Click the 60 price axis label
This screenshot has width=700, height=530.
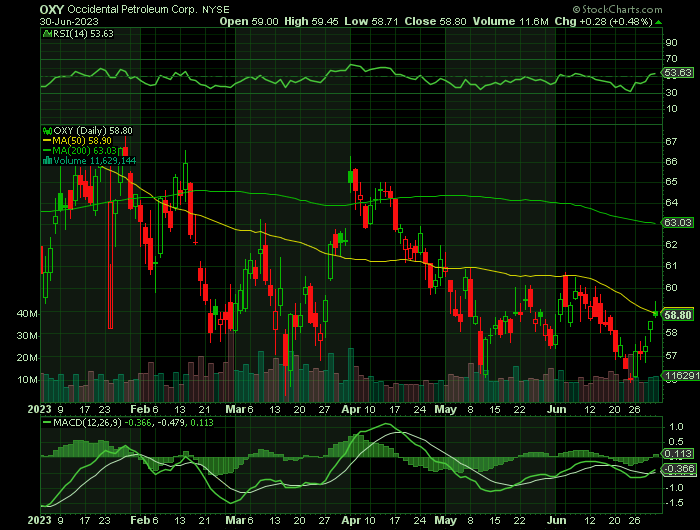671,288
